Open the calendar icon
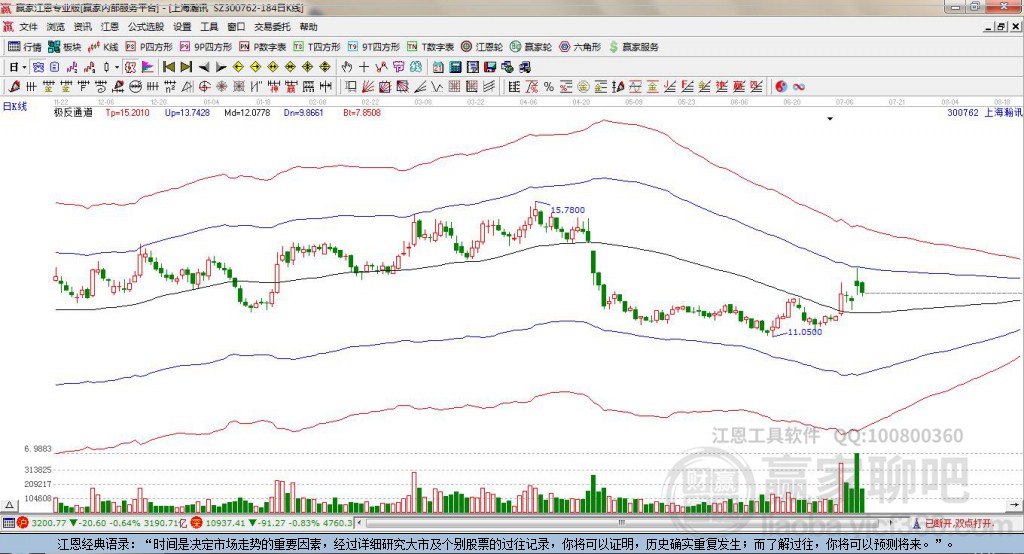This screenshot has width=1024, height=554. pyautogui.click(x=438, y=67)
